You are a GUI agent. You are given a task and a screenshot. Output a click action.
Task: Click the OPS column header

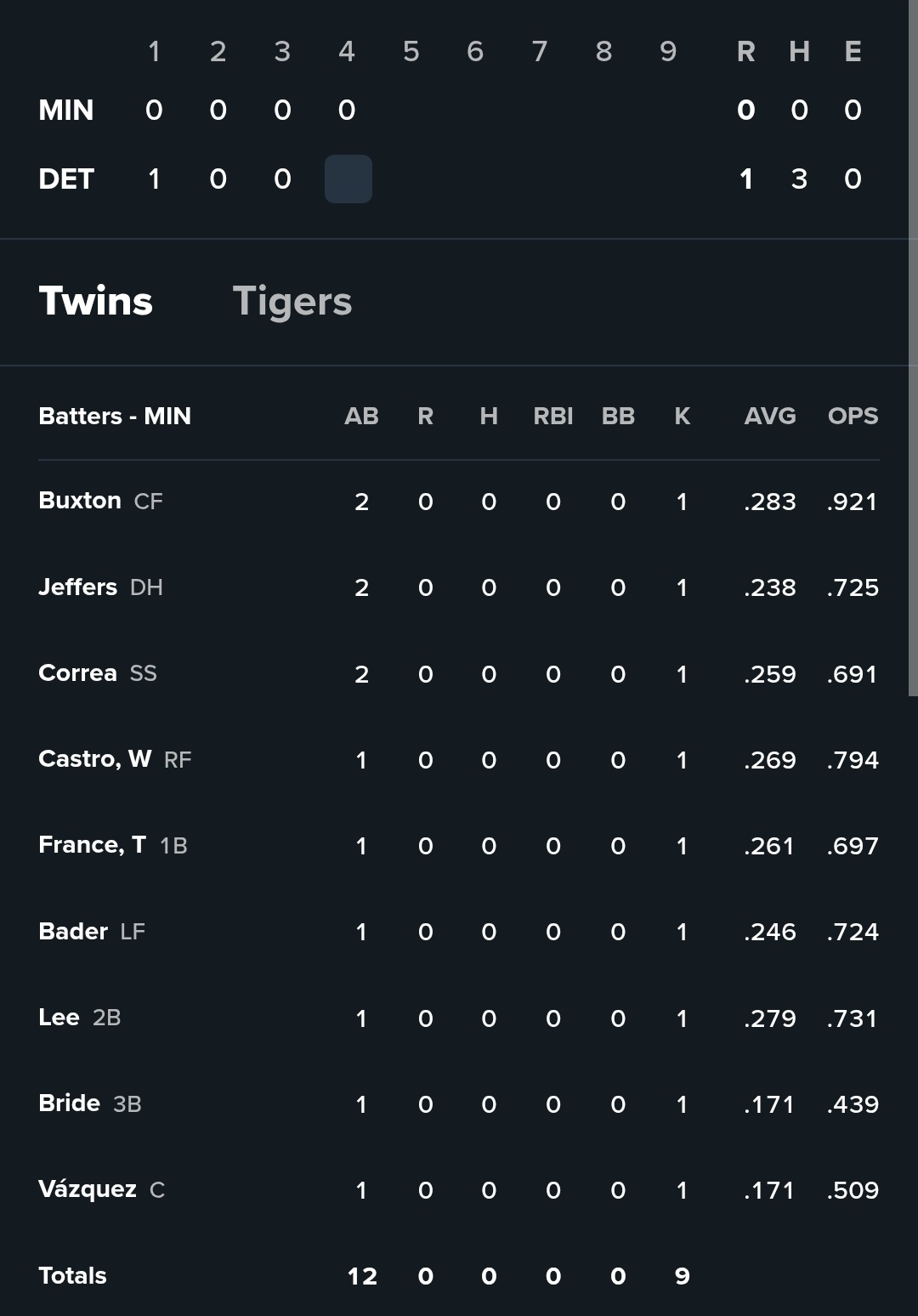tap(853, 416)
